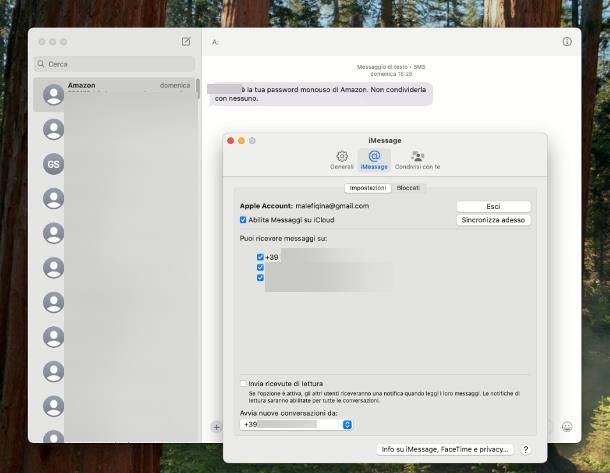Select the Amazon conversation
This screenshot has height=473, width=610.
tap(114, 95)
